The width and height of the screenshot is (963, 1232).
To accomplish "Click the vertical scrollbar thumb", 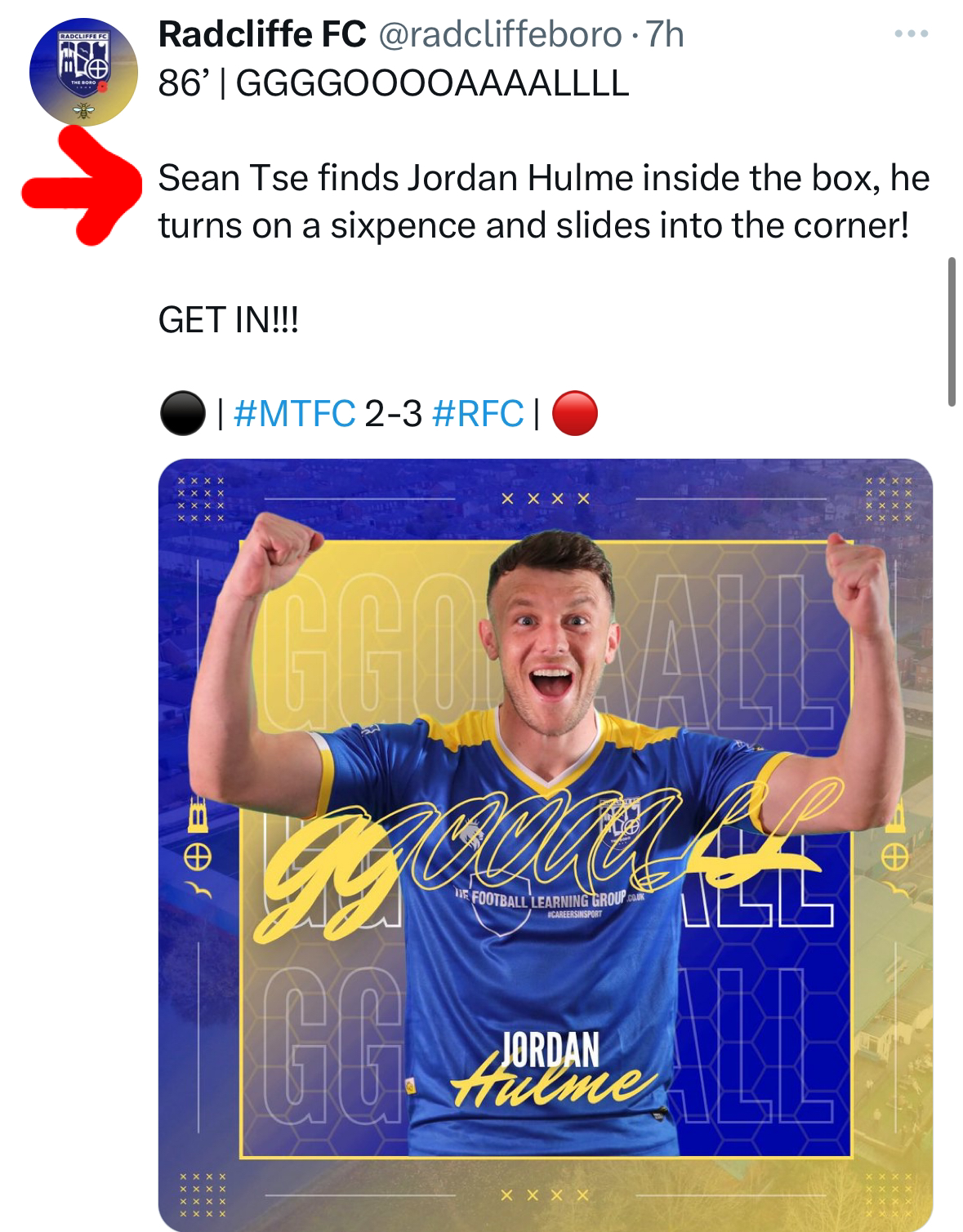I will coord(952,331).
